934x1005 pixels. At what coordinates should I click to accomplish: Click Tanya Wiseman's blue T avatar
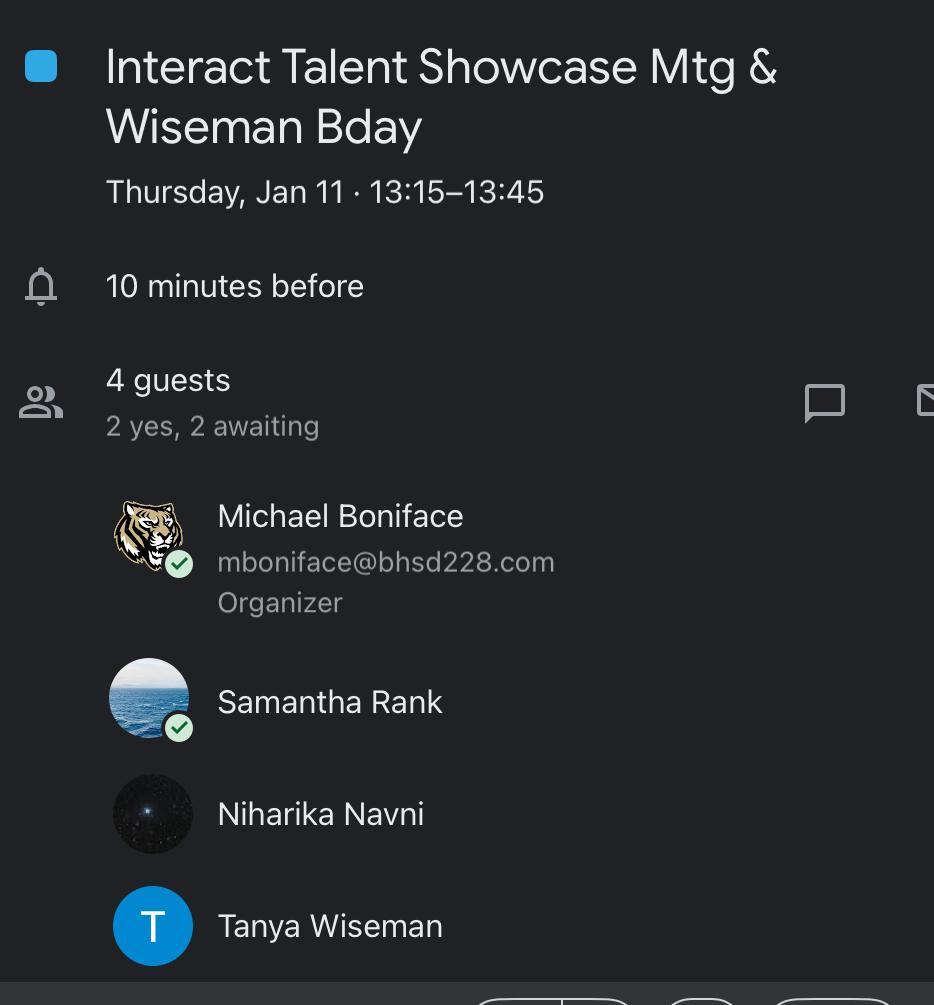pyautogui.click(x=153, y=926)
